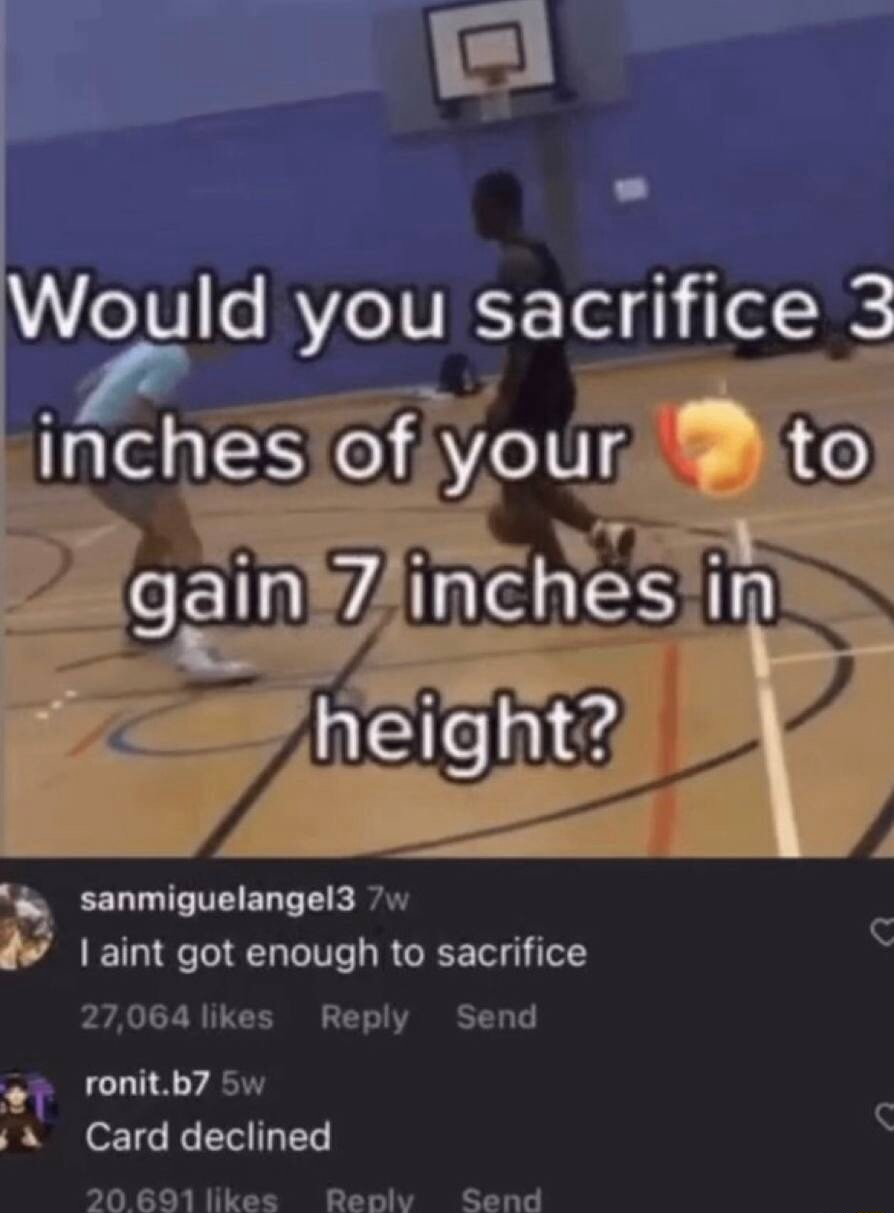This screenshot has height=1213, width=894.
Task: Tap the heart icon beside Card declined comment
Action: click(883, 1115)
